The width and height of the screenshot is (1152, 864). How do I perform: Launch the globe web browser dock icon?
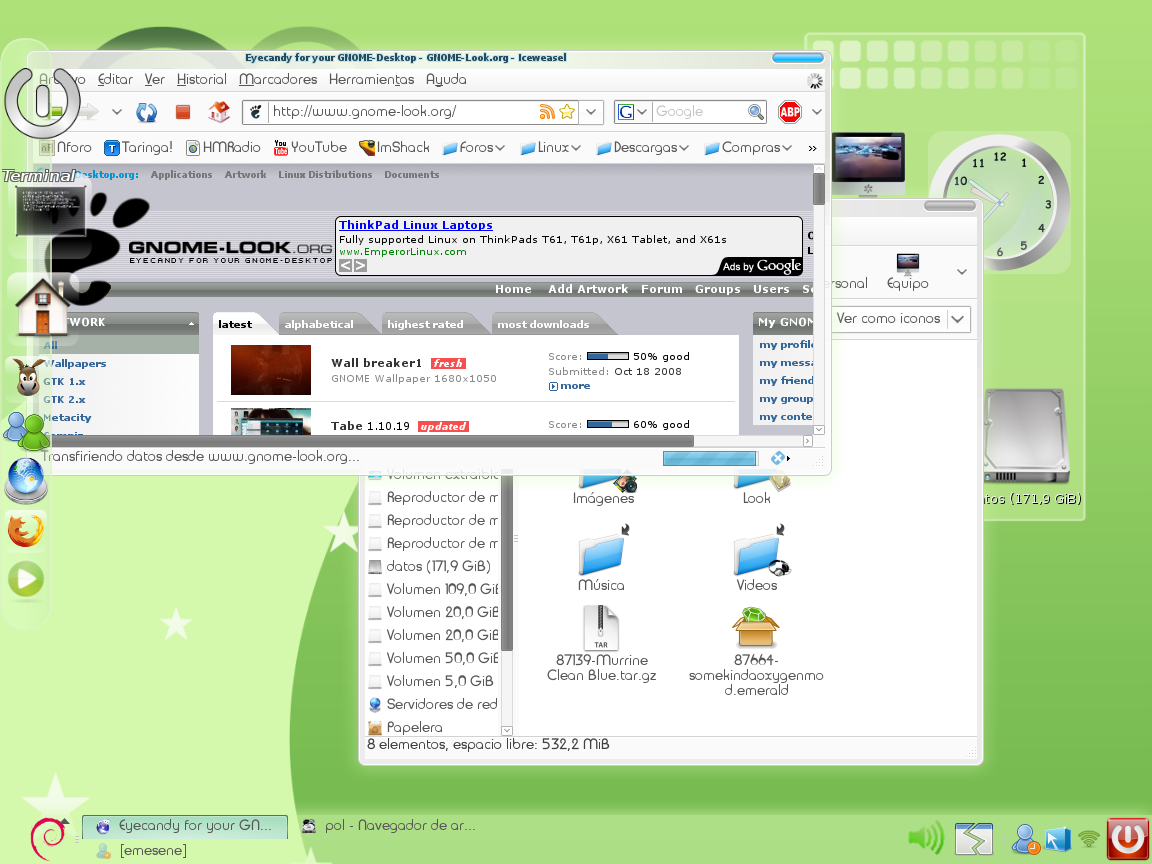coord(26,481)
